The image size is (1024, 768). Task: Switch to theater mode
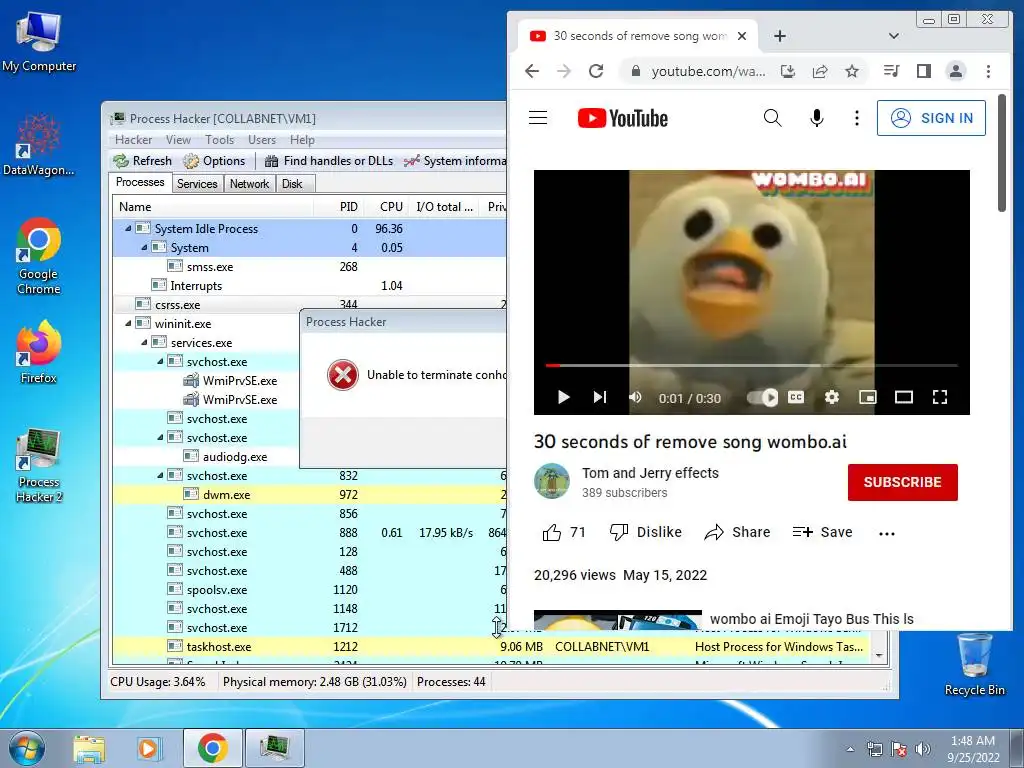(x=904, y=397)
